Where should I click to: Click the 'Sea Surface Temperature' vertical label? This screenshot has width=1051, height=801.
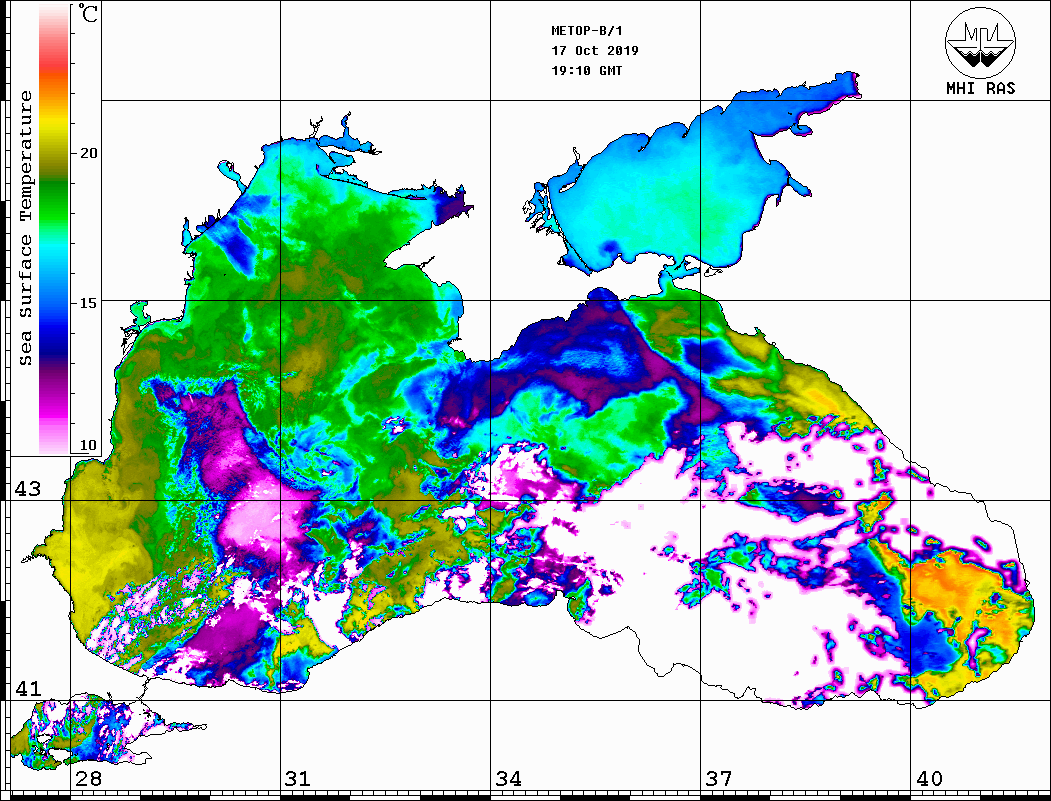[x=25, y=228]
